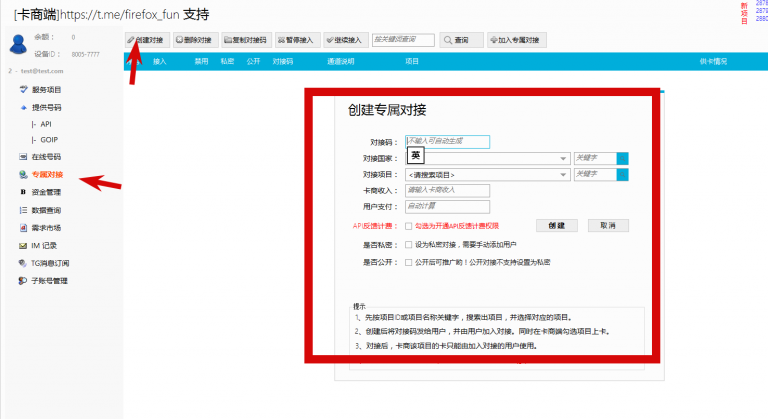Open the 对接项目 dropdown

(x=487, y=174)
